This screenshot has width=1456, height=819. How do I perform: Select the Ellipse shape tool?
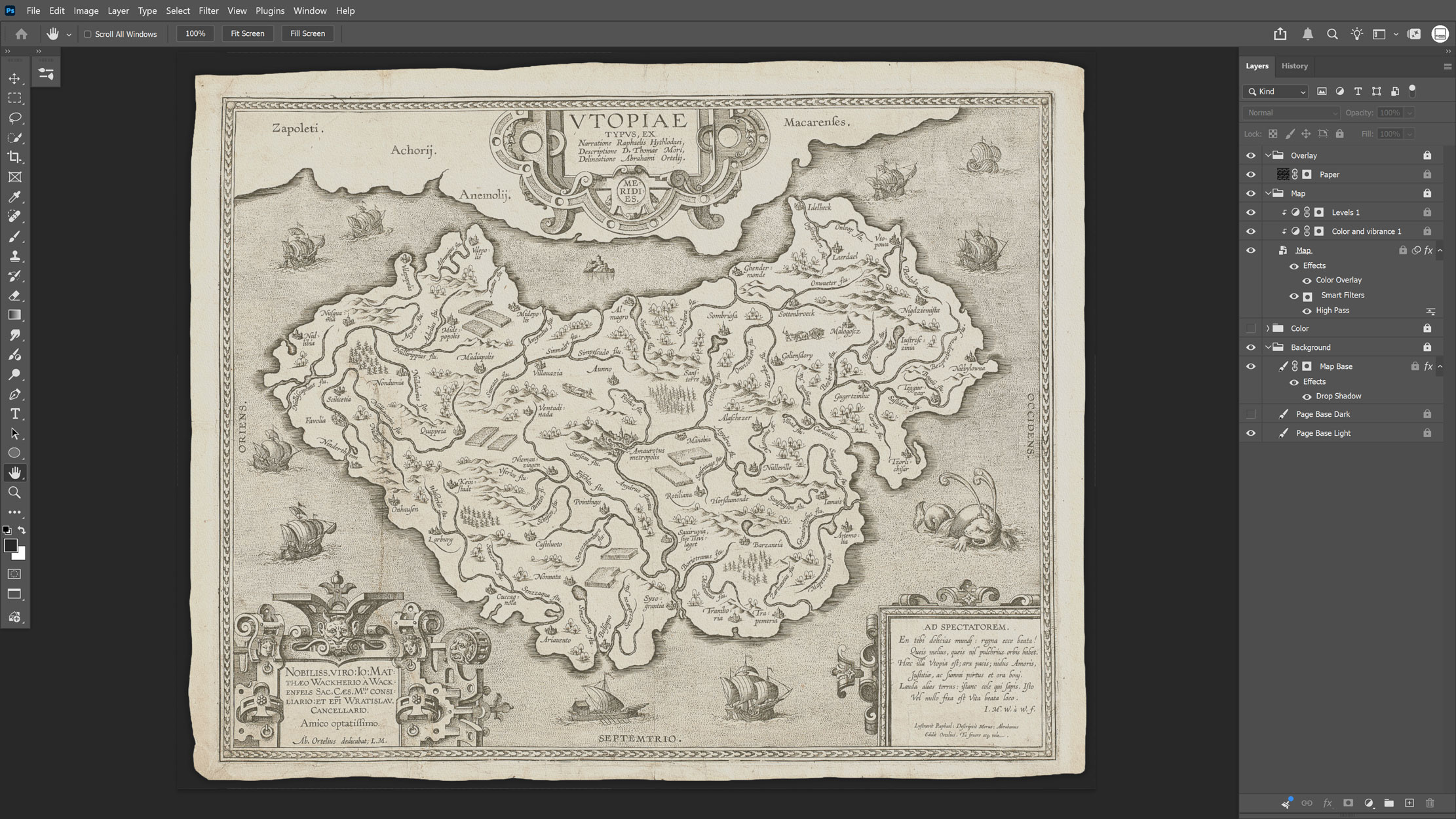click(14, 453)
